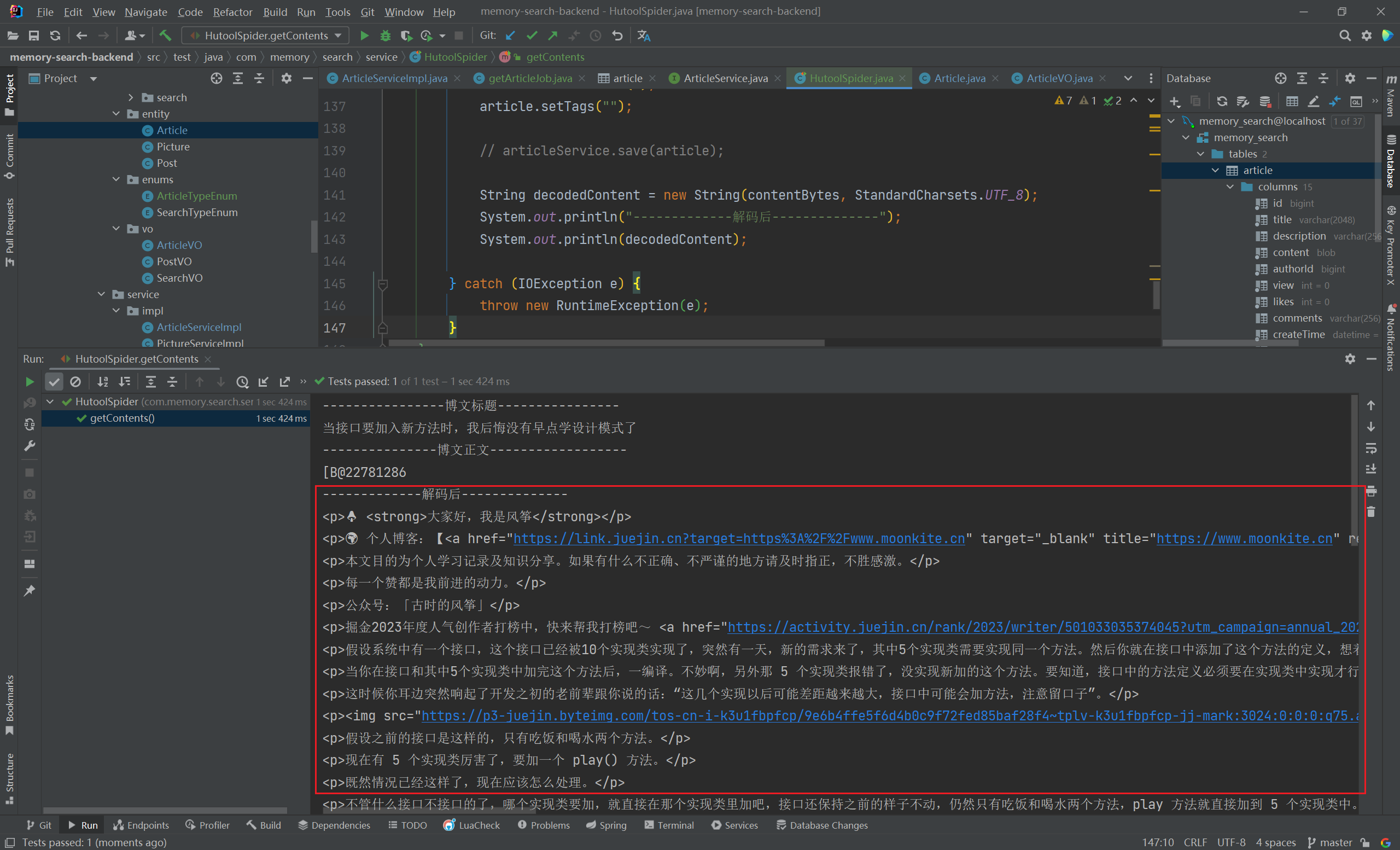Click Rerun failed tests icon
Viewport: 1400px width, 850px height.
coord(30,403)
